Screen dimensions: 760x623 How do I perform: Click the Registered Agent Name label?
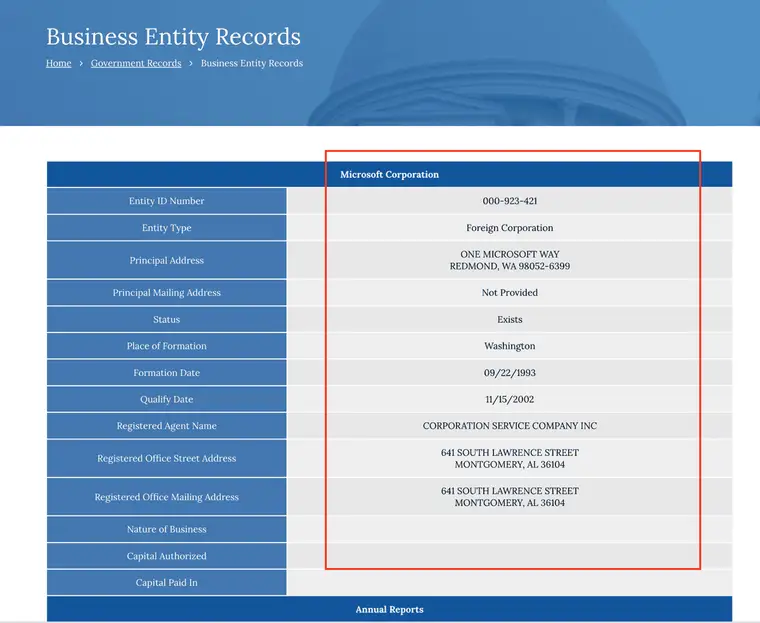point(167,426)
